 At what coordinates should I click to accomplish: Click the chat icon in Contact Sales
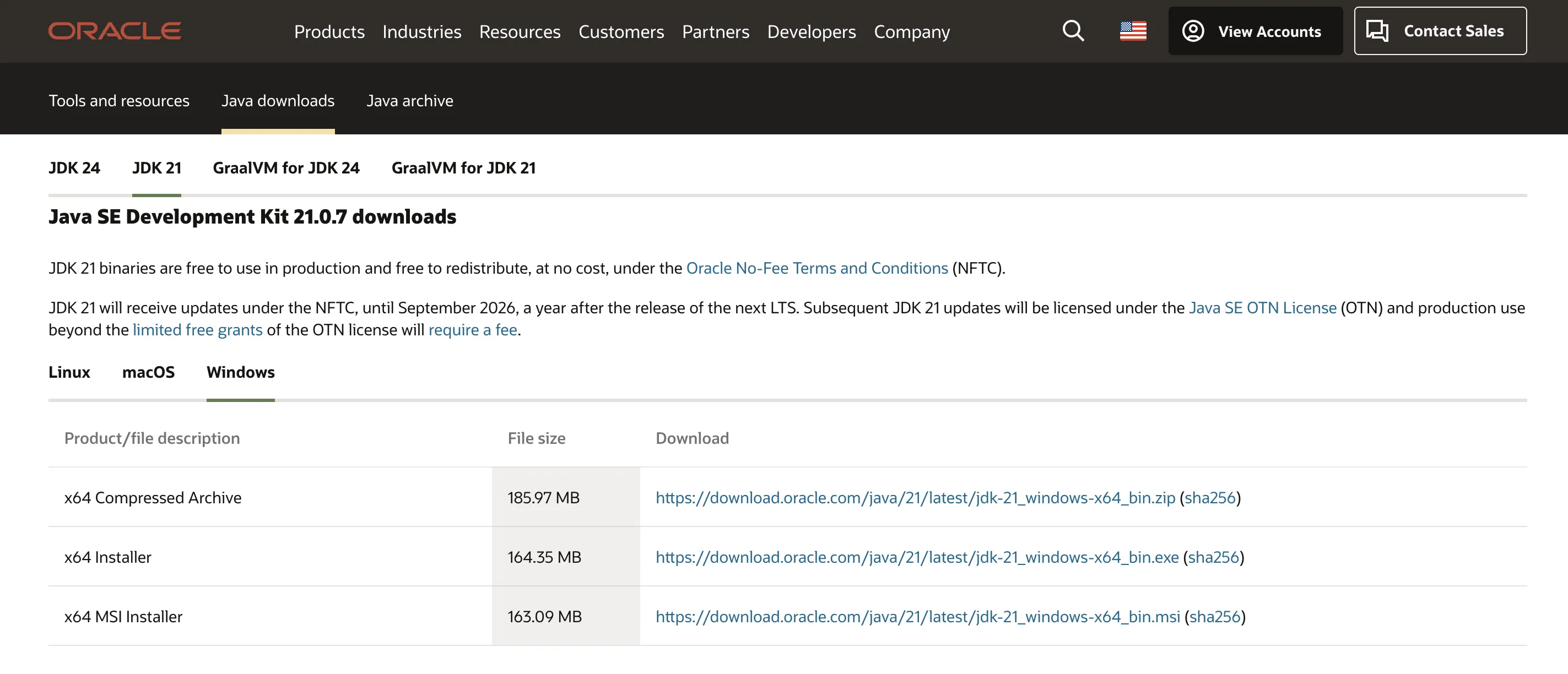1377,31
